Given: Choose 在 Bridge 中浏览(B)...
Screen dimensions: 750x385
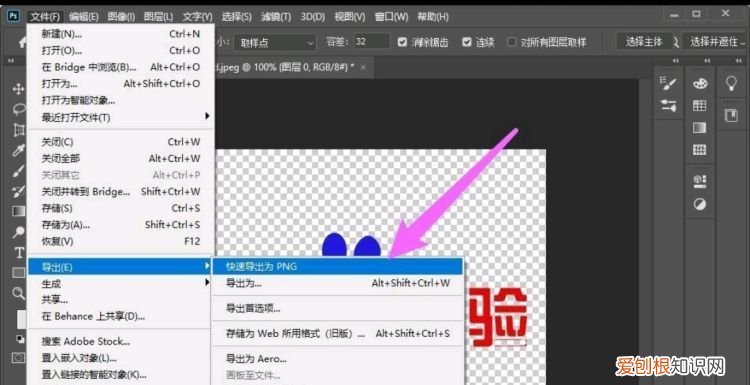Looking at the screenshot, I should pyautogui.click(x=120, y=67).
